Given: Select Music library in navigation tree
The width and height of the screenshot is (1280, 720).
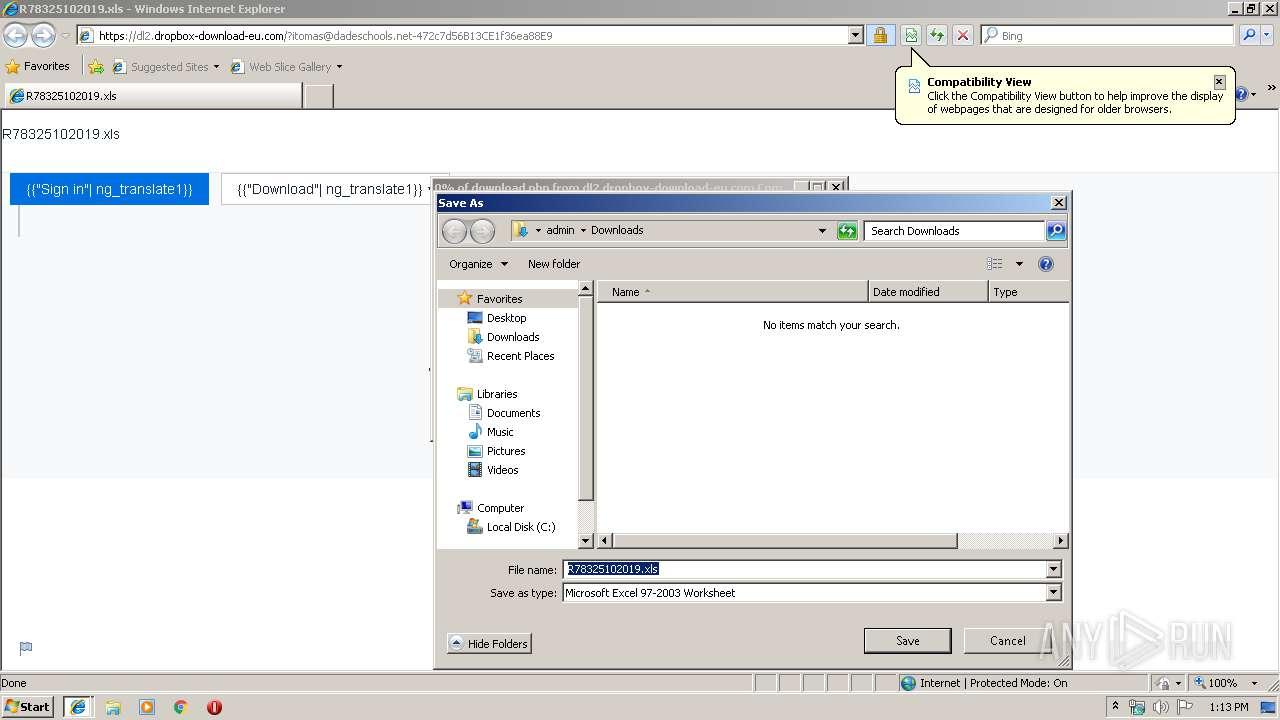Looking at the screenshot, I should [500, 432].
